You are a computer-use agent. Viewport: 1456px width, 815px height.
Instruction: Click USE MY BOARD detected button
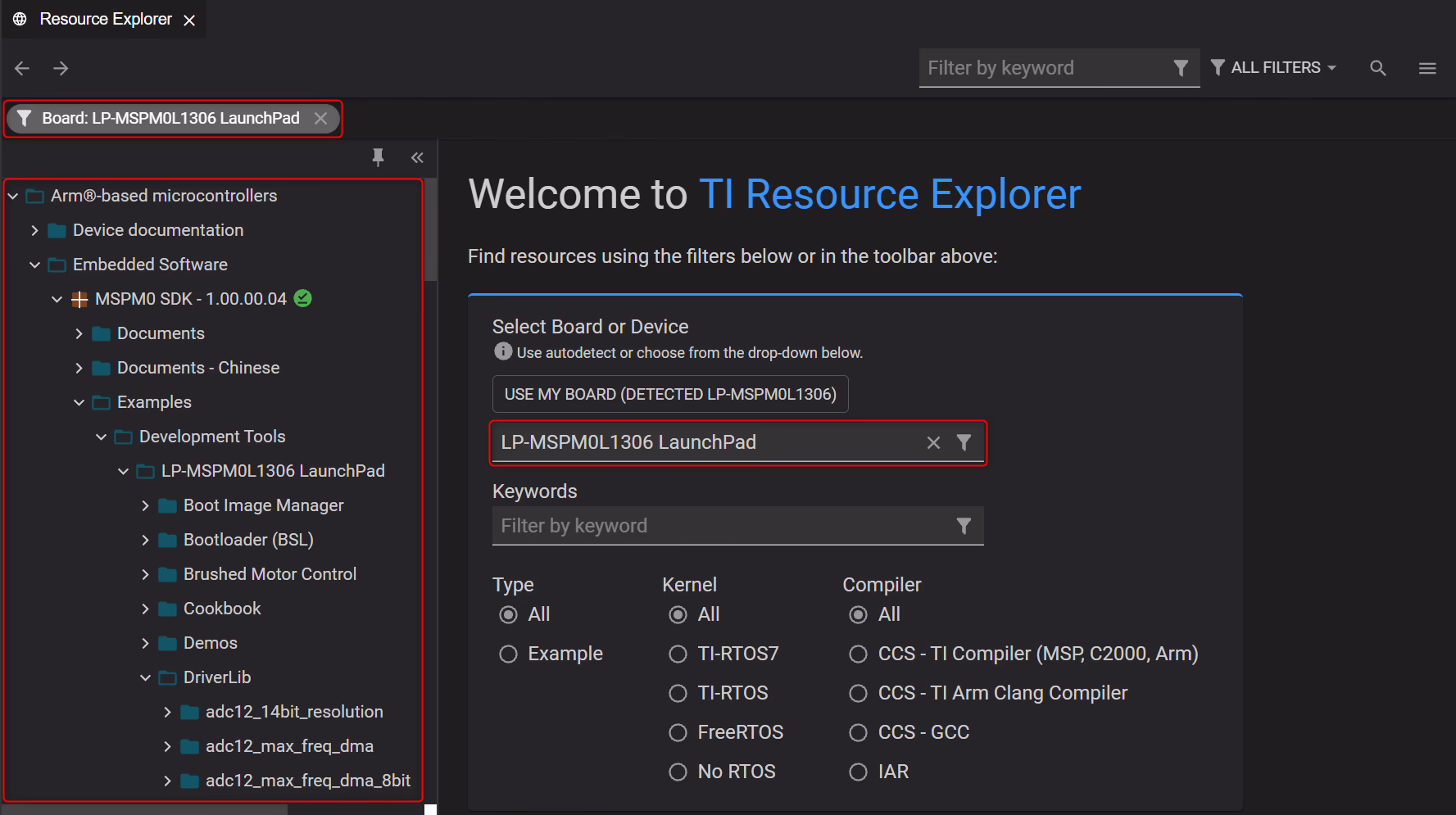pos(669,394)
